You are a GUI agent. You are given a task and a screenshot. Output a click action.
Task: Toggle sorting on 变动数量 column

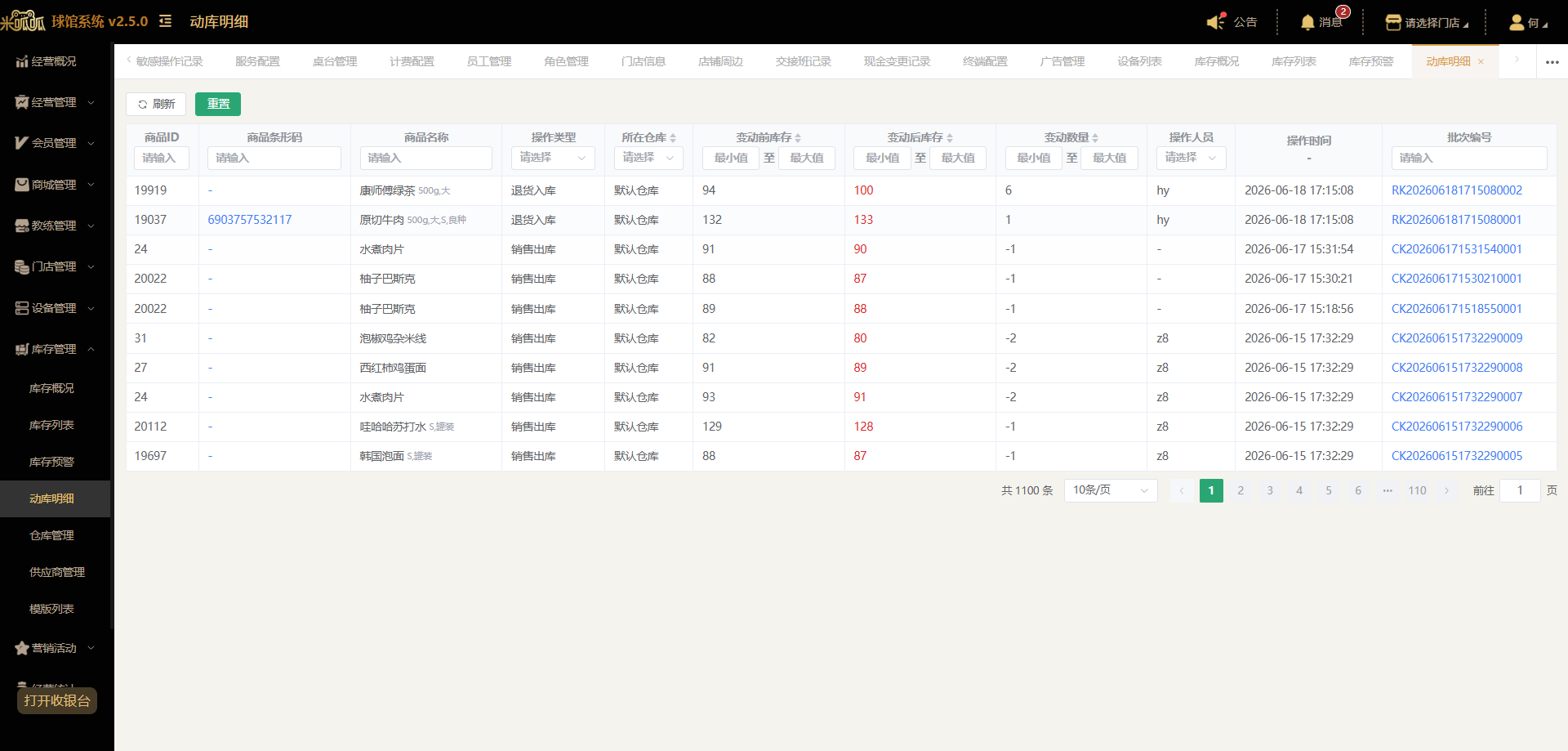coord(1095,138)
